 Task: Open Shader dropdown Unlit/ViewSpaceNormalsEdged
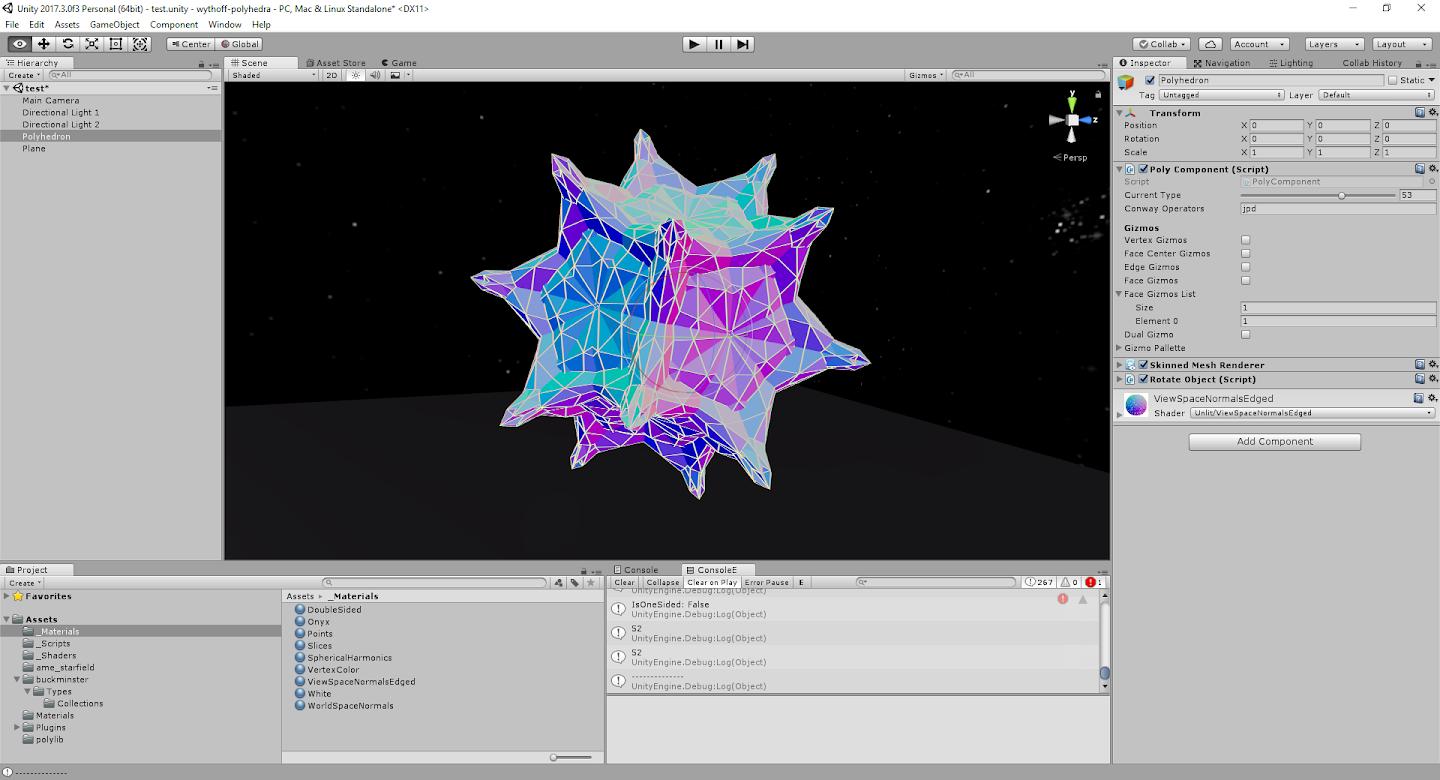tap(1312, 413)
